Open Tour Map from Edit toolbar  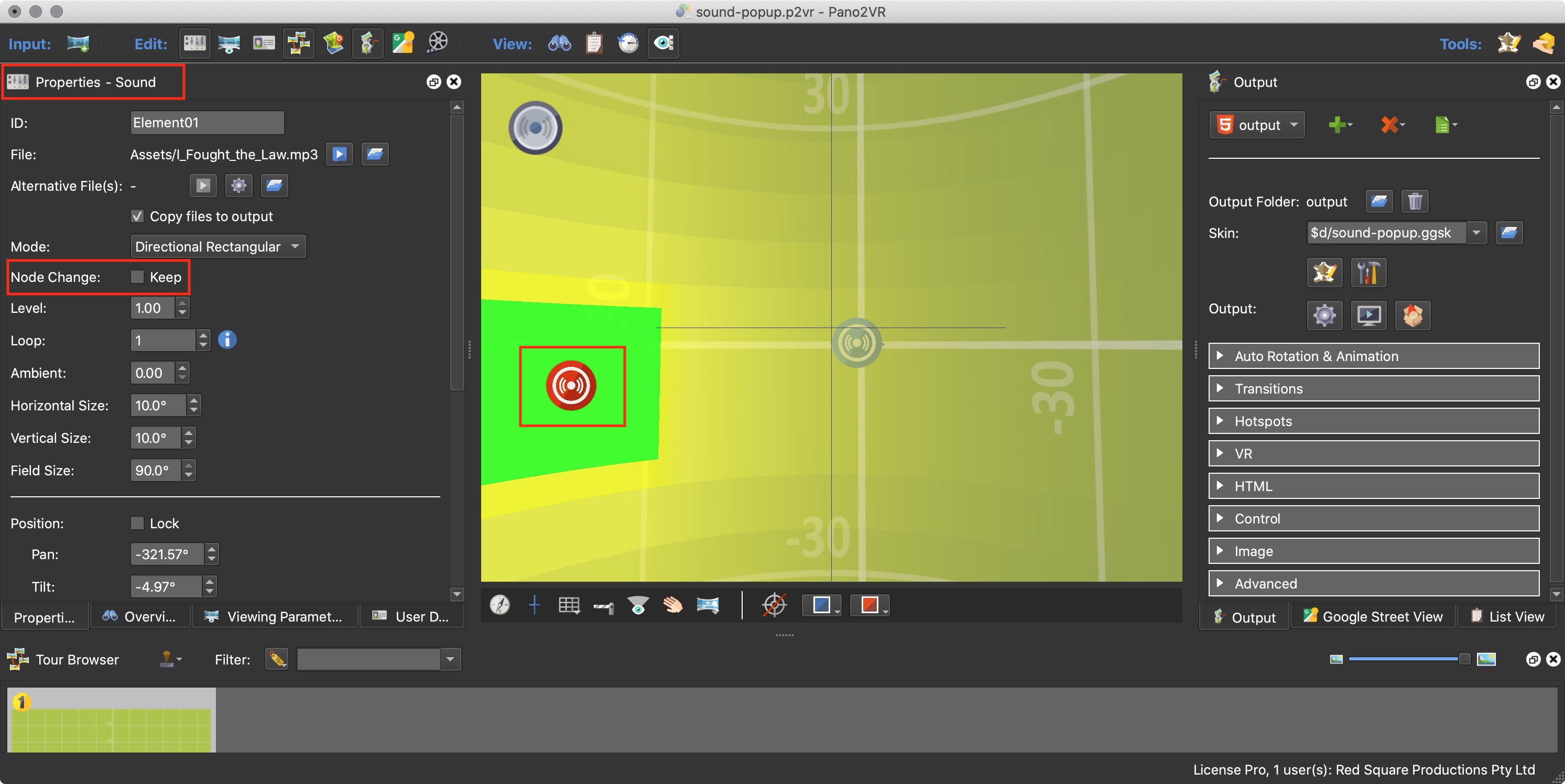(x=333, y=43)
